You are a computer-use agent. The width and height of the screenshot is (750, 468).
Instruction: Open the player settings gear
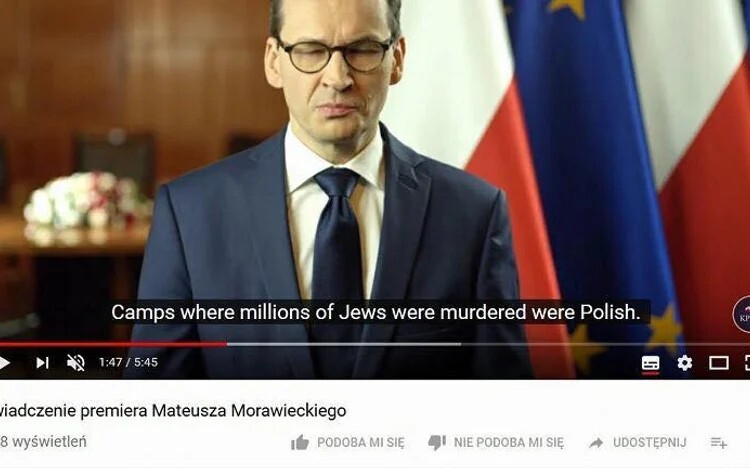tap(684, 363)
